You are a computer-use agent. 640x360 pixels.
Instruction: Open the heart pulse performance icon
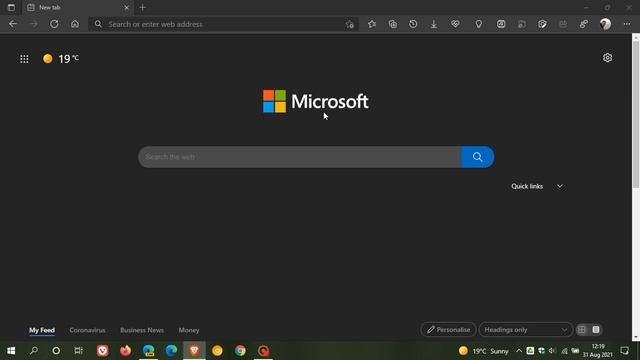[x=455, y=24]
